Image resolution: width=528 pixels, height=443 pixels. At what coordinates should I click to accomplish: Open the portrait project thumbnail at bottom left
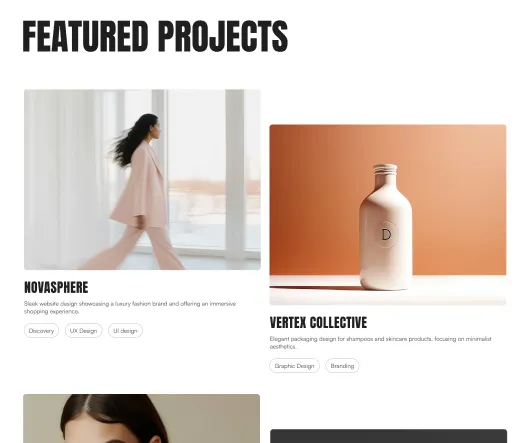pyautogui.click(x=141, y=418)
